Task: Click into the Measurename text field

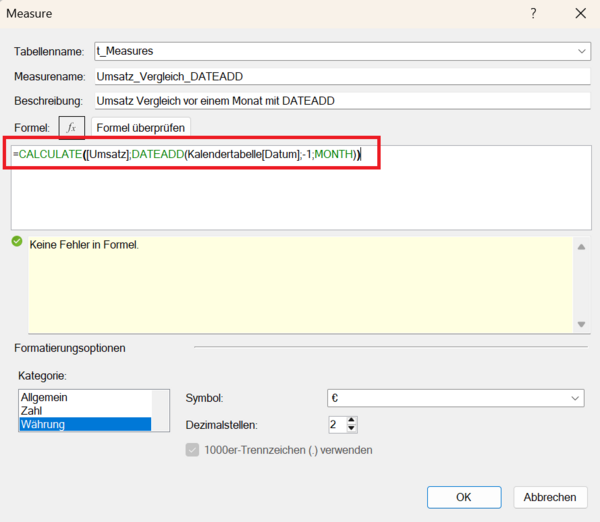Action: (340, 76)
